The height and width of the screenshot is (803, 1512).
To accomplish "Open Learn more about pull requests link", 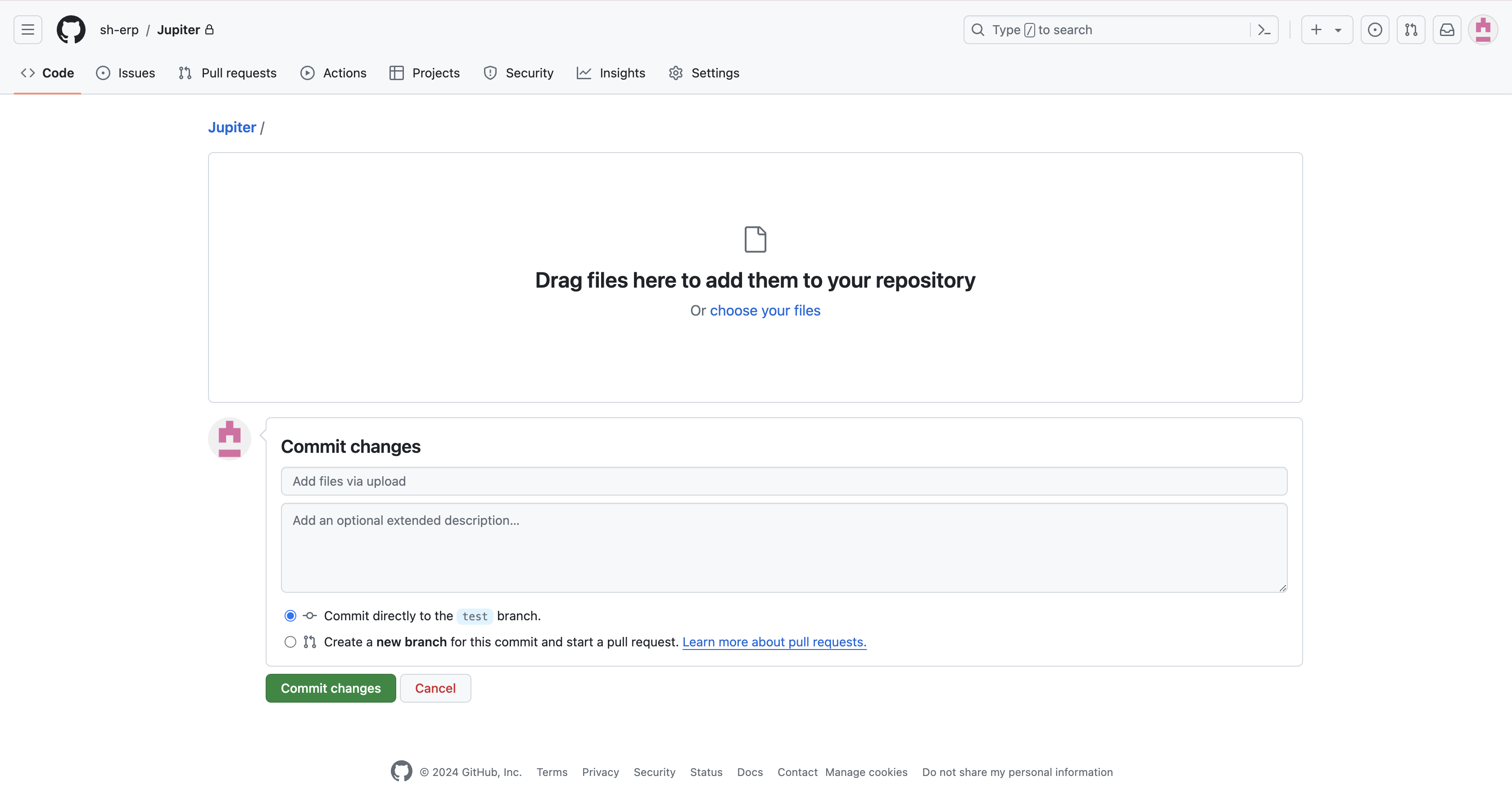I will point(774,642).
